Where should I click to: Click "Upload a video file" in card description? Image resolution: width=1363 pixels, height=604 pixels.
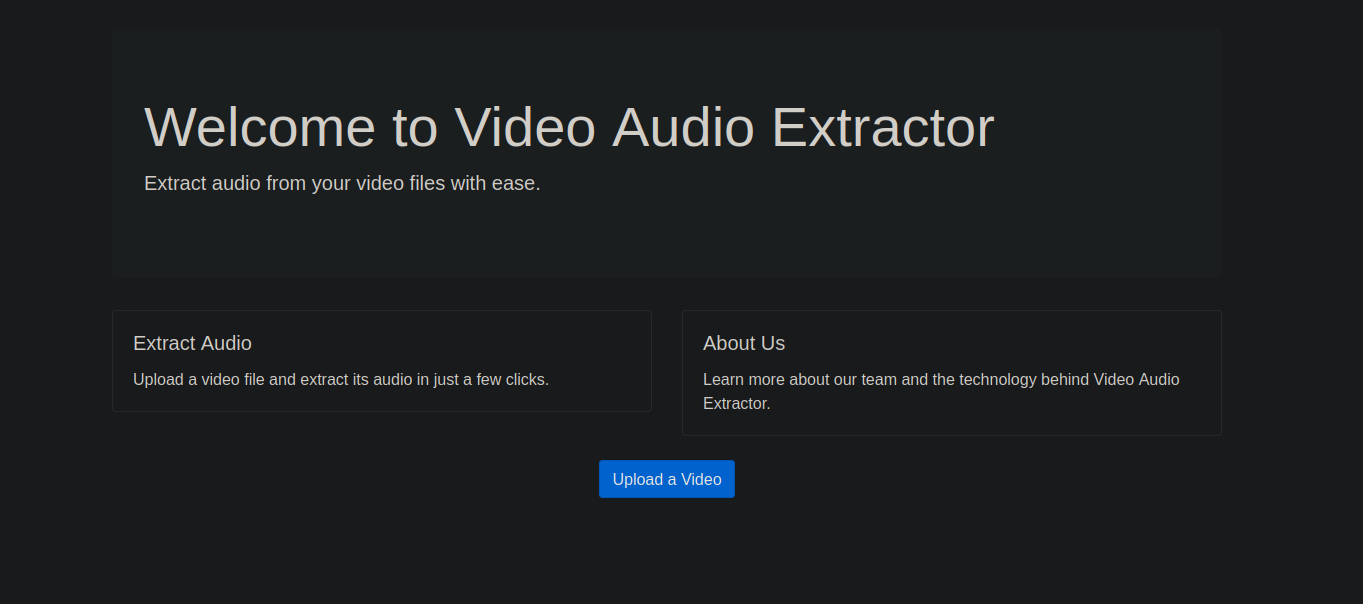click(198, 379)
